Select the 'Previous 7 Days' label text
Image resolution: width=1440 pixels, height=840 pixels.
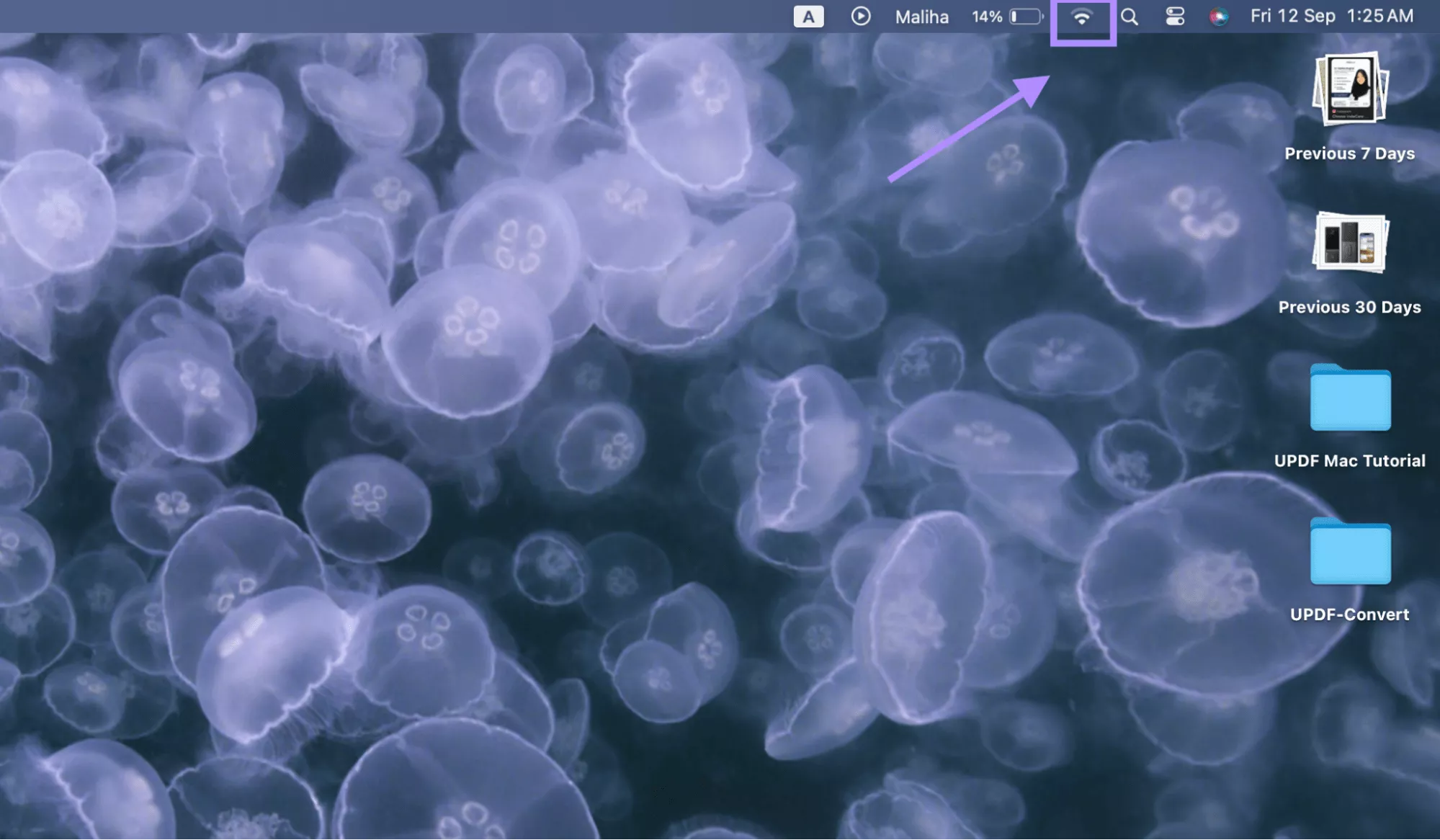tap(1349, 153)
